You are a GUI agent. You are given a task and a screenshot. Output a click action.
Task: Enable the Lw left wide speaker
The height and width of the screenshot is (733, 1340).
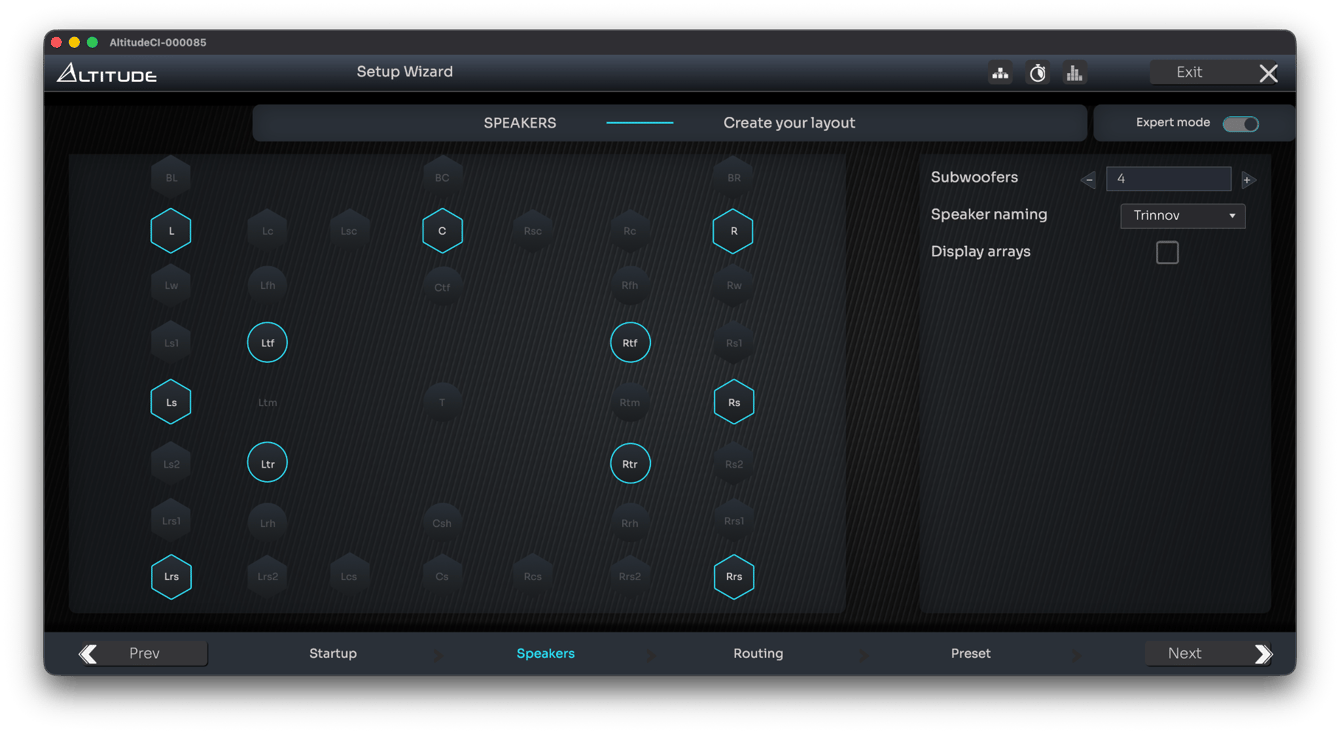[x=171, y=286]
